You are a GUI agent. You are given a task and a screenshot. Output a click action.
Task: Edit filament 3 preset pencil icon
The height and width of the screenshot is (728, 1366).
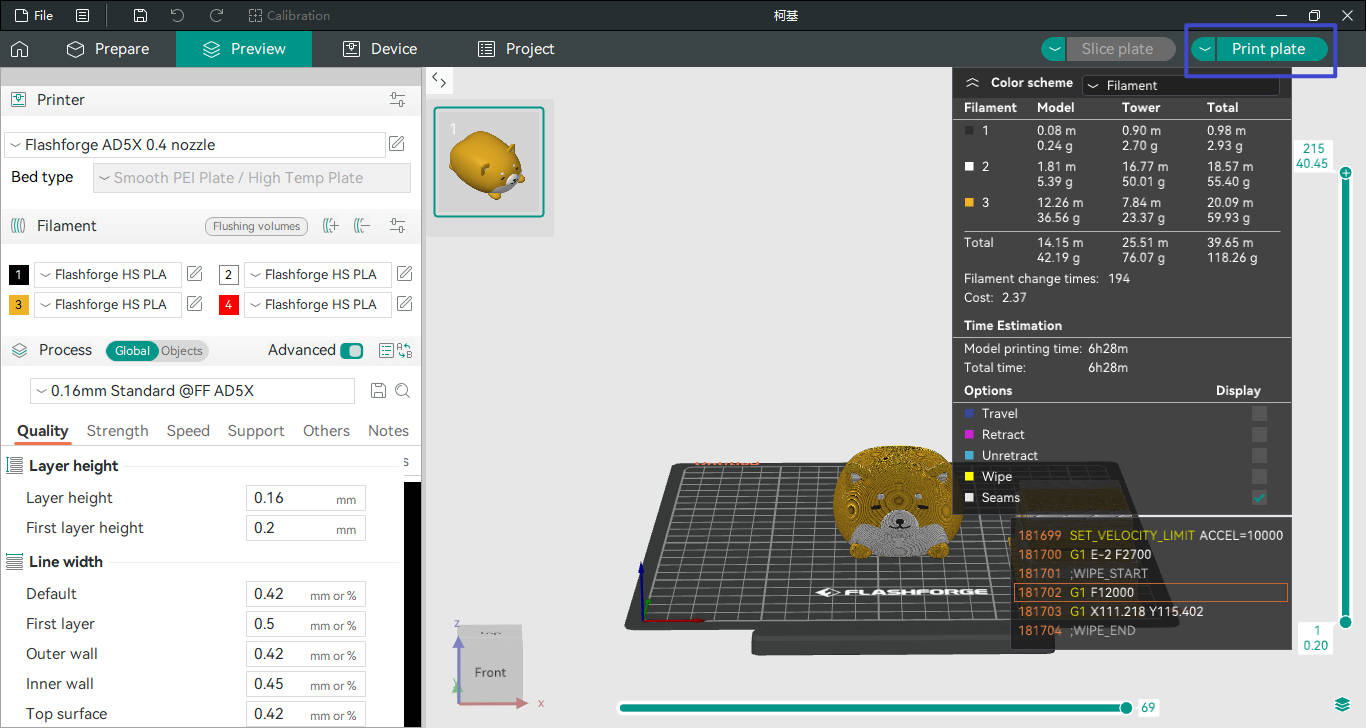coord(195,304)
